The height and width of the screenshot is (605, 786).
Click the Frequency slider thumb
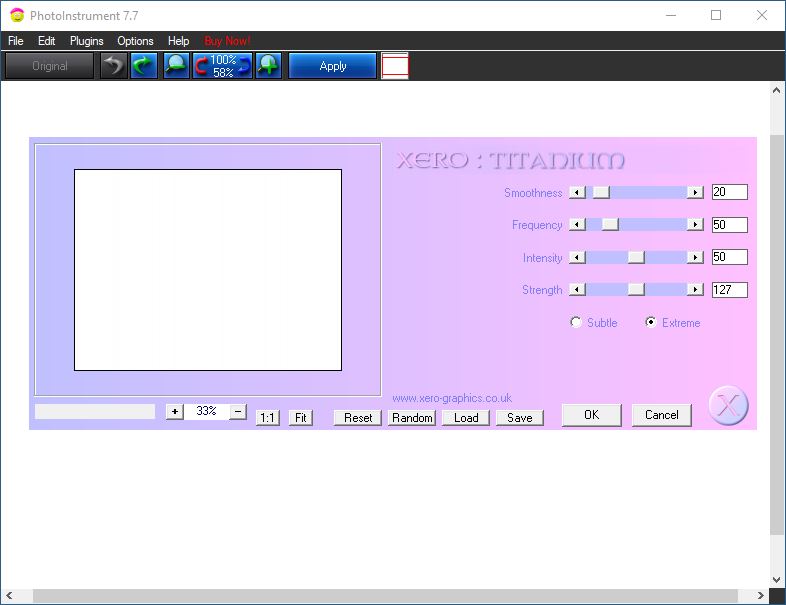coord(610,225)
